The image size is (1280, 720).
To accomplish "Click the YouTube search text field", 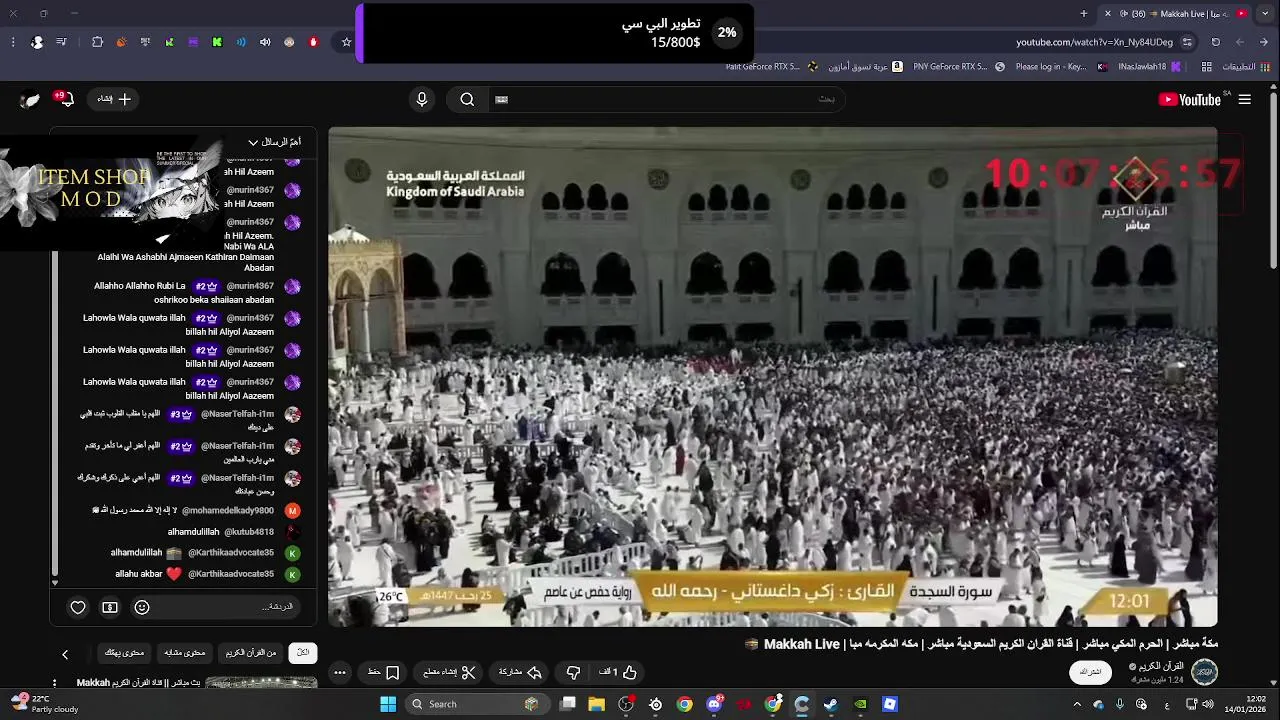I will [665, 99].
